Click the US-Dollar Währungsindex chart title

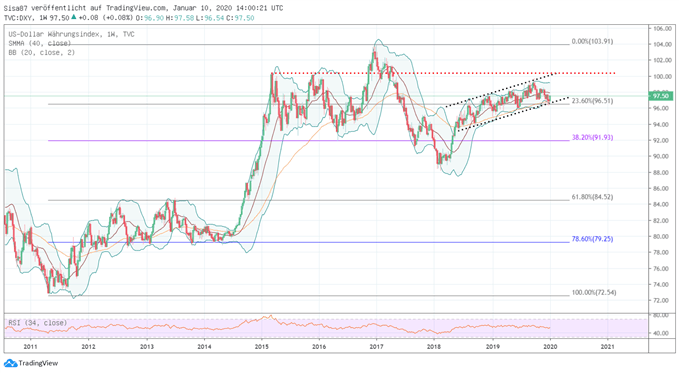pos(71,34)
